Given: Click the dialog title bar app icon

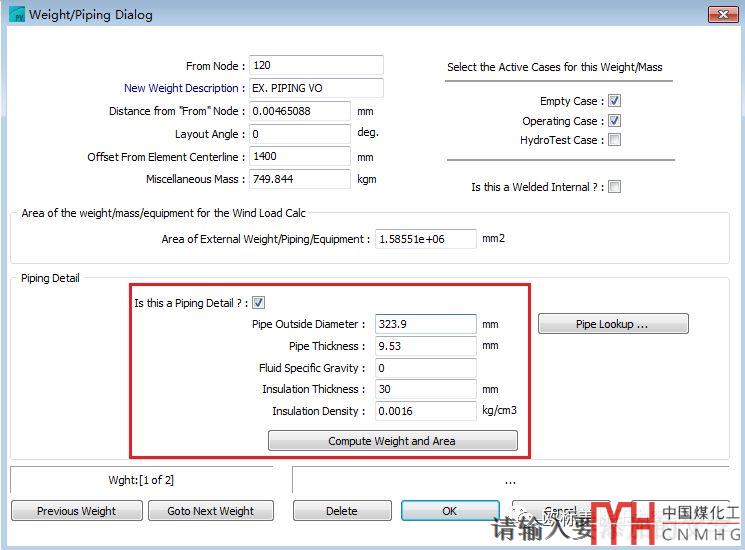Looking at the screenshot, I should tap(15, 15).
